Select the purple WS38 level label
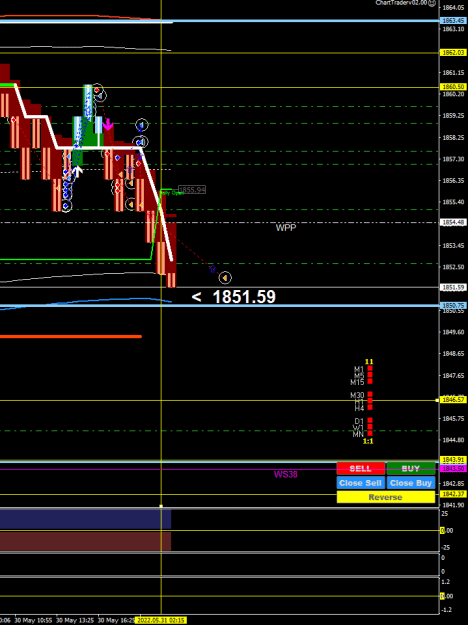 [x=285, y=474]
